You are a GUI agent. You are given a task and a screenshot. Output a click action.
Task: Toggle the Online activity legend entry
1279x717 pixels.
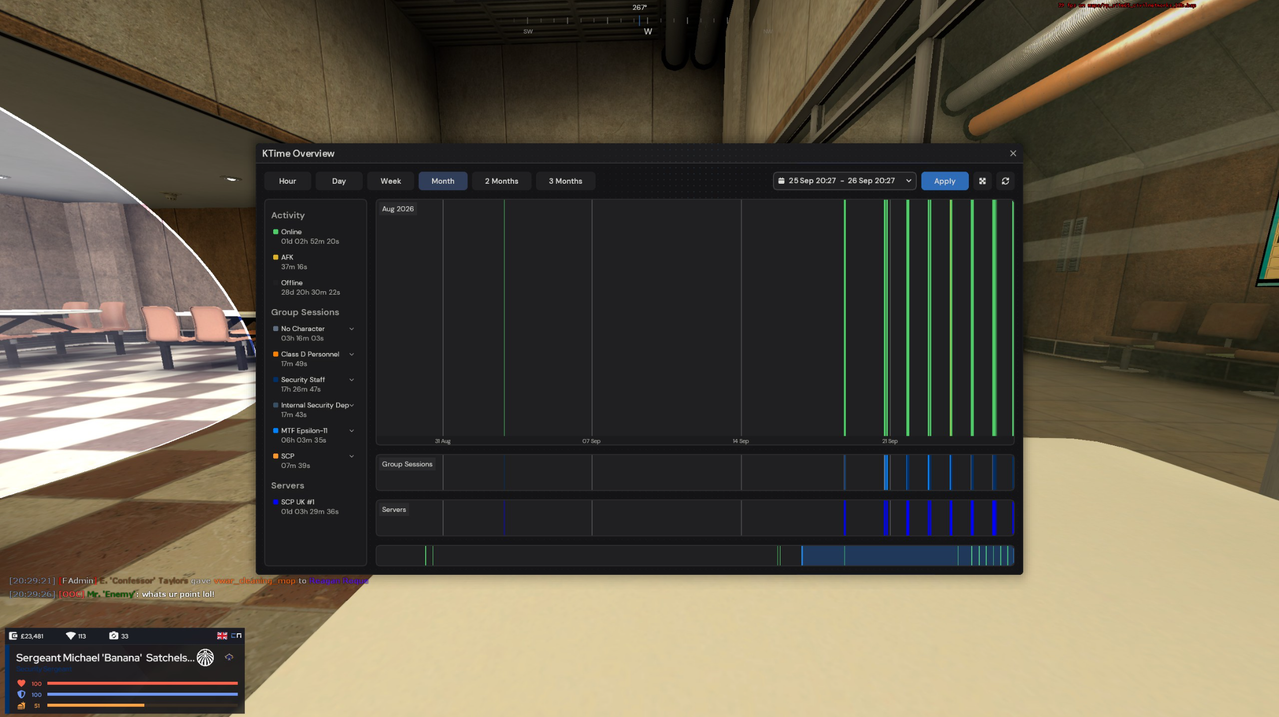(x=305, y=236)
